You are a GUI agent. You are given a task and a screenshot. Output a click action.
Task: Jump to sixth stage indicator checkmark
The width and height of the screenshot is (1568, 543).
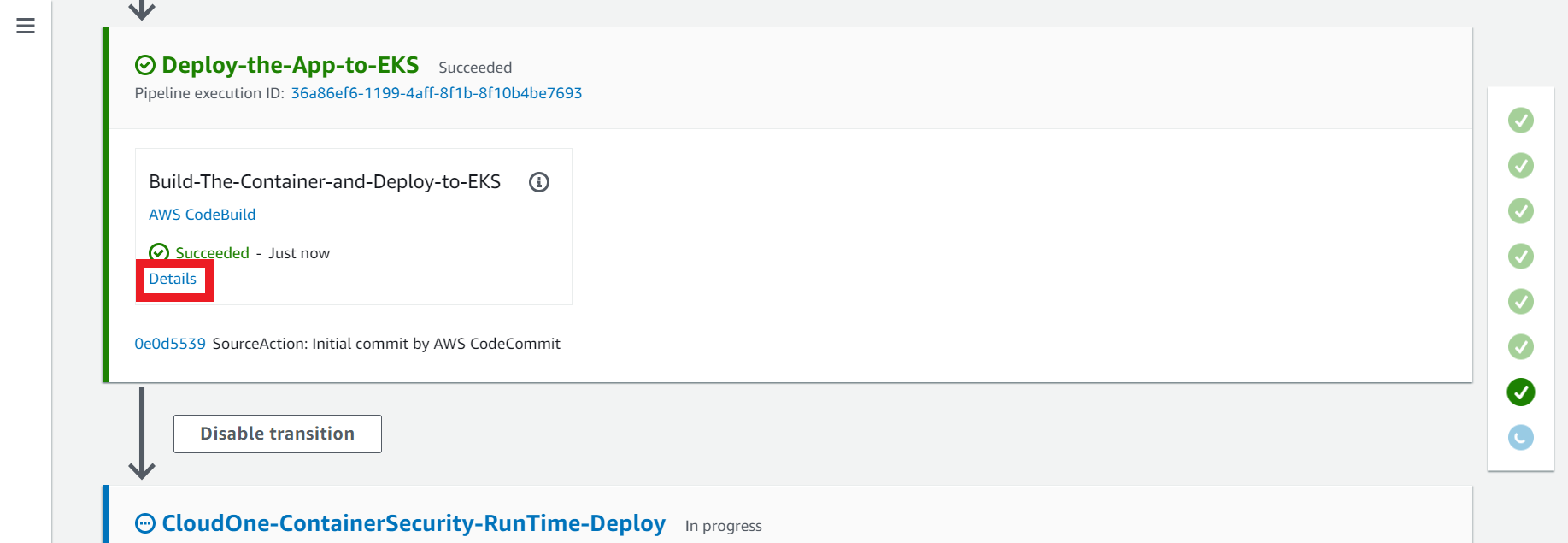click(1520, 347)
